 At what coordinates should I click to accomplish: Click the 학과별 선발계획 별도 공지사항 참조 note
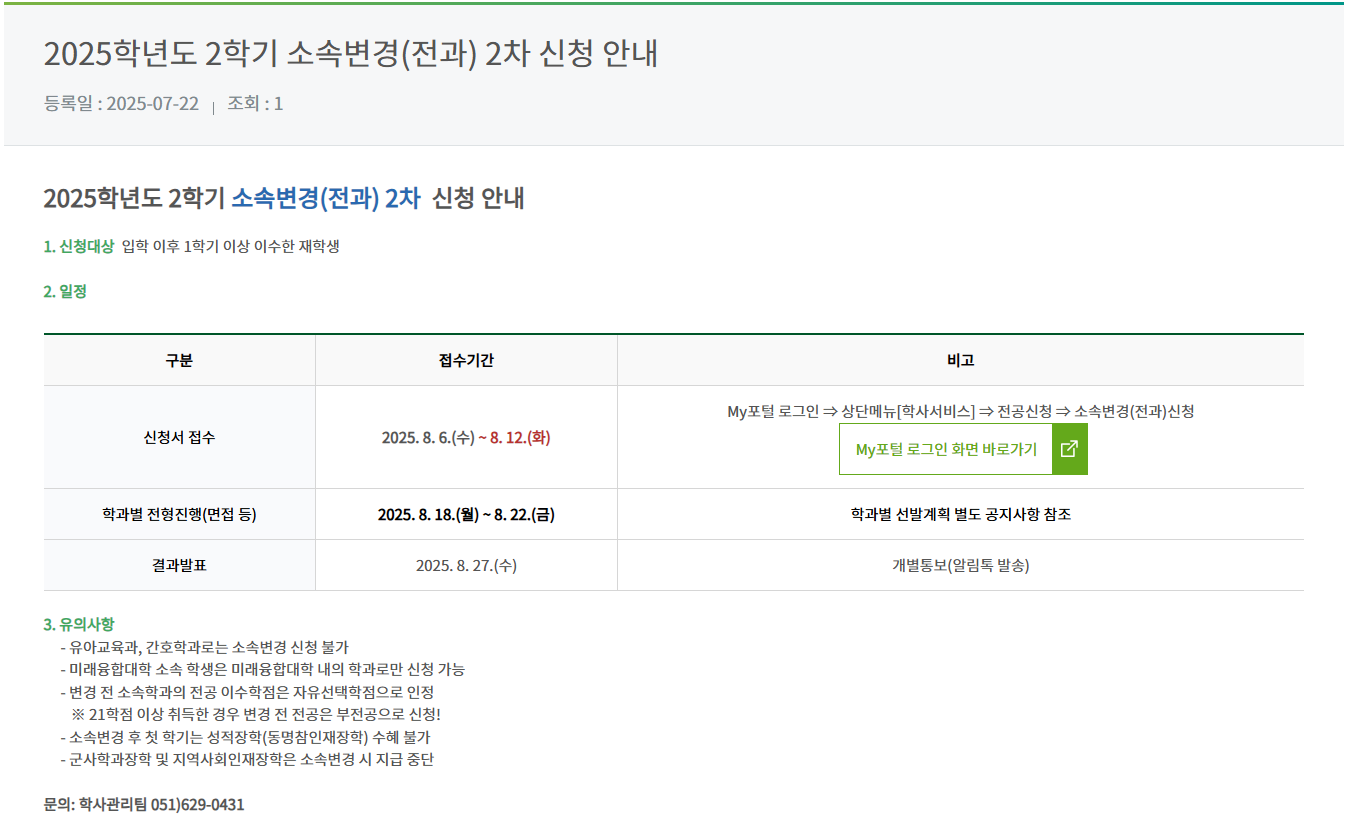(x=960, y=514)
